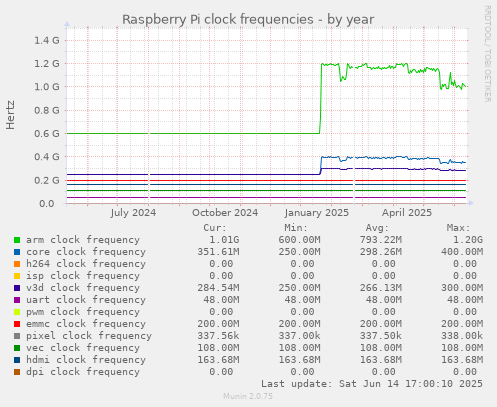Click the 'Munin 2.0.75' footer text
This screenshot has width=497, height=407.
pyautogui.click(x=248, y=396)
